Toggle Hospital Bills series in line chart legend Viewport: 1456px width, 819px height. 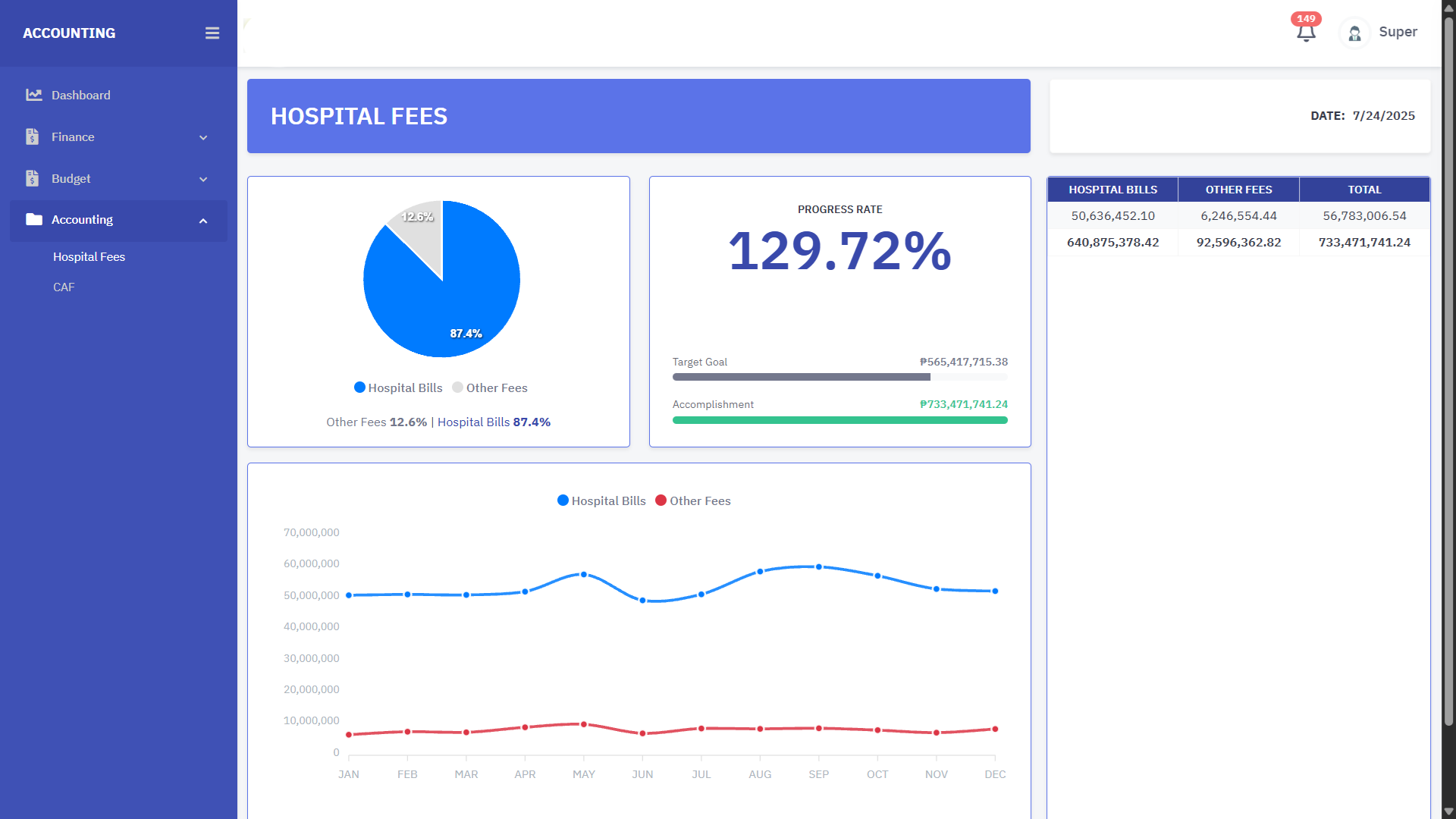pos(601,500)
